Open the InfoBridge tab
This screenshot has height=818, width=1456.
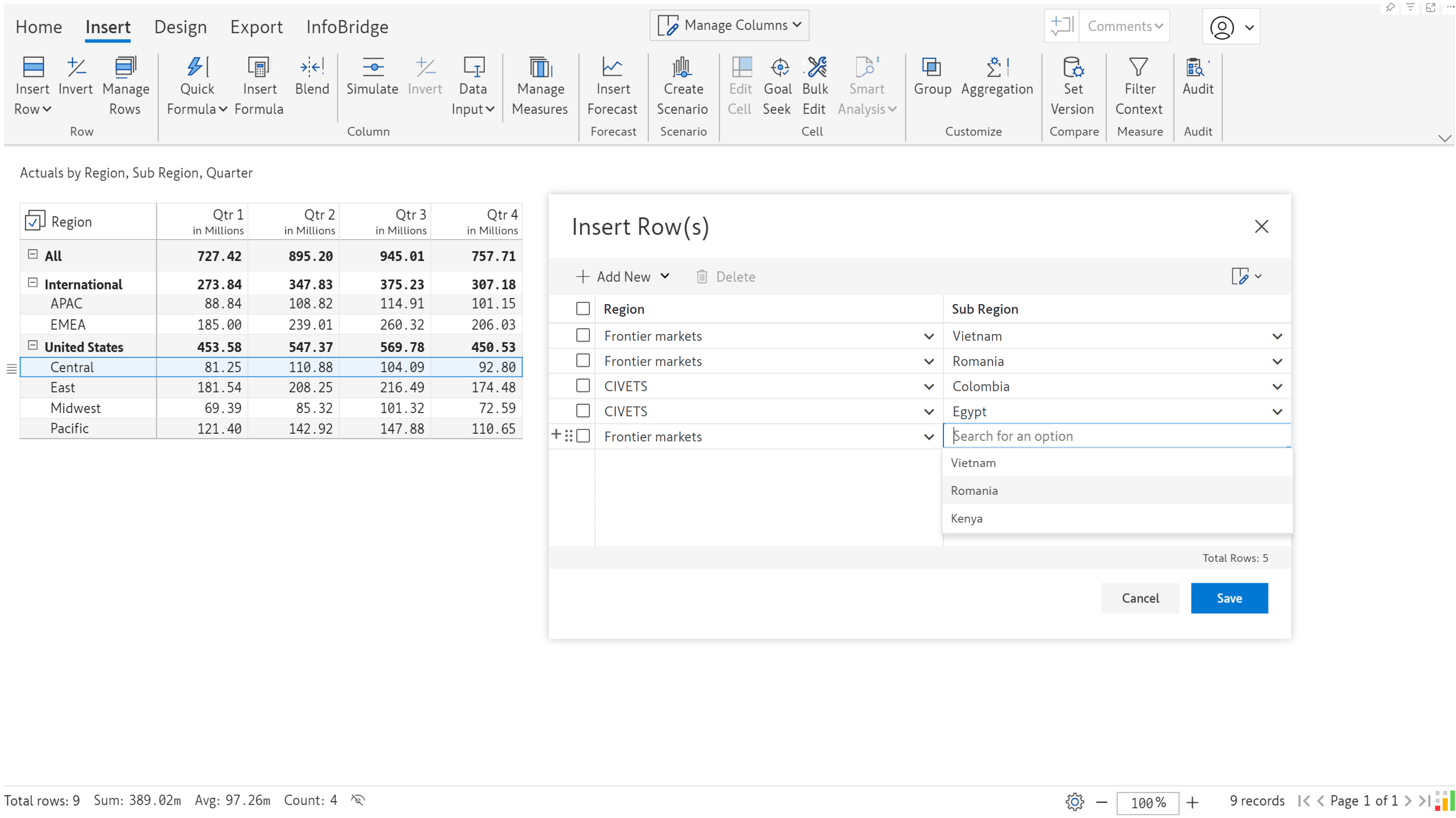(347, 27)
